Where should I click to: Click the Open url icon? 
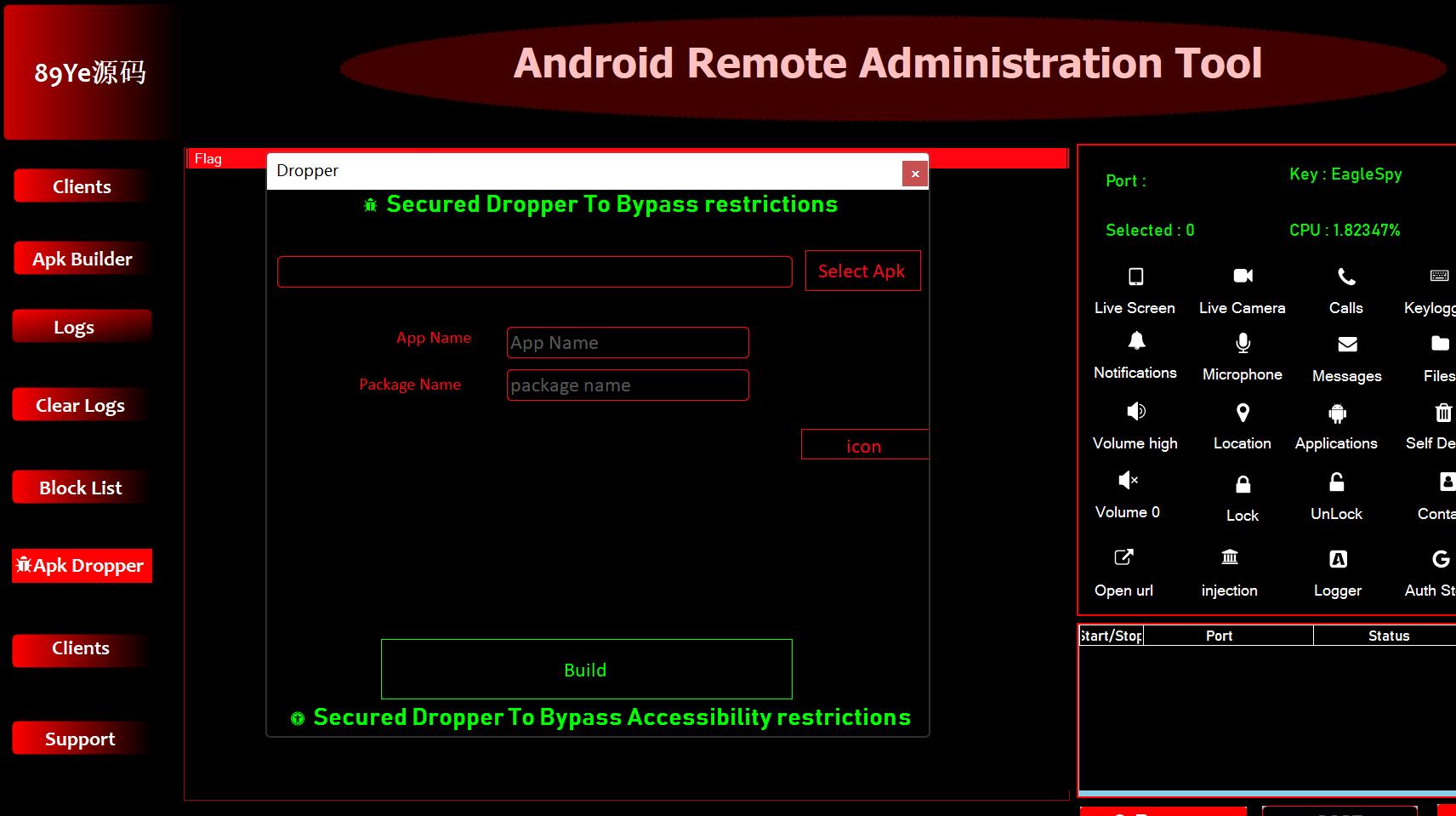(1123, 557)
